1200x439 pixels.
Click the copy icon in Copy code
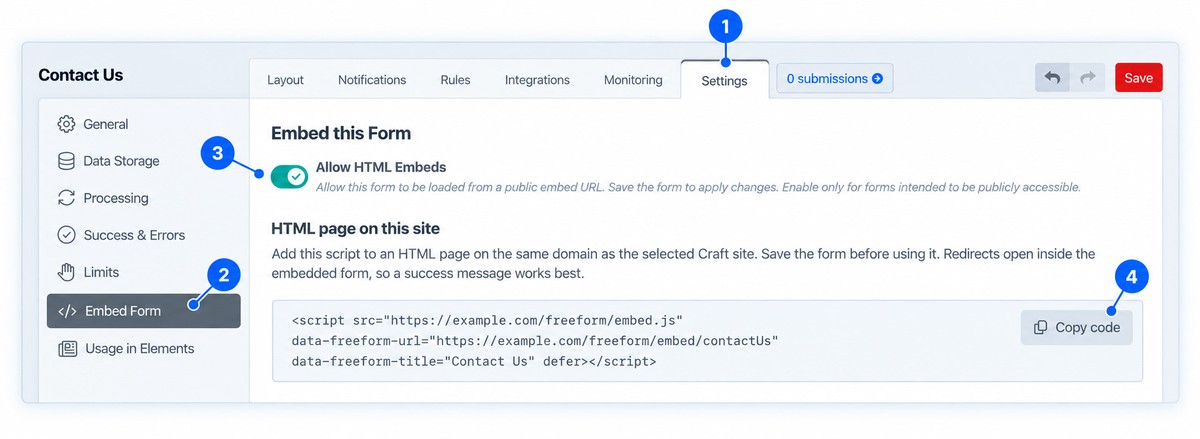tap(1041, 327)
